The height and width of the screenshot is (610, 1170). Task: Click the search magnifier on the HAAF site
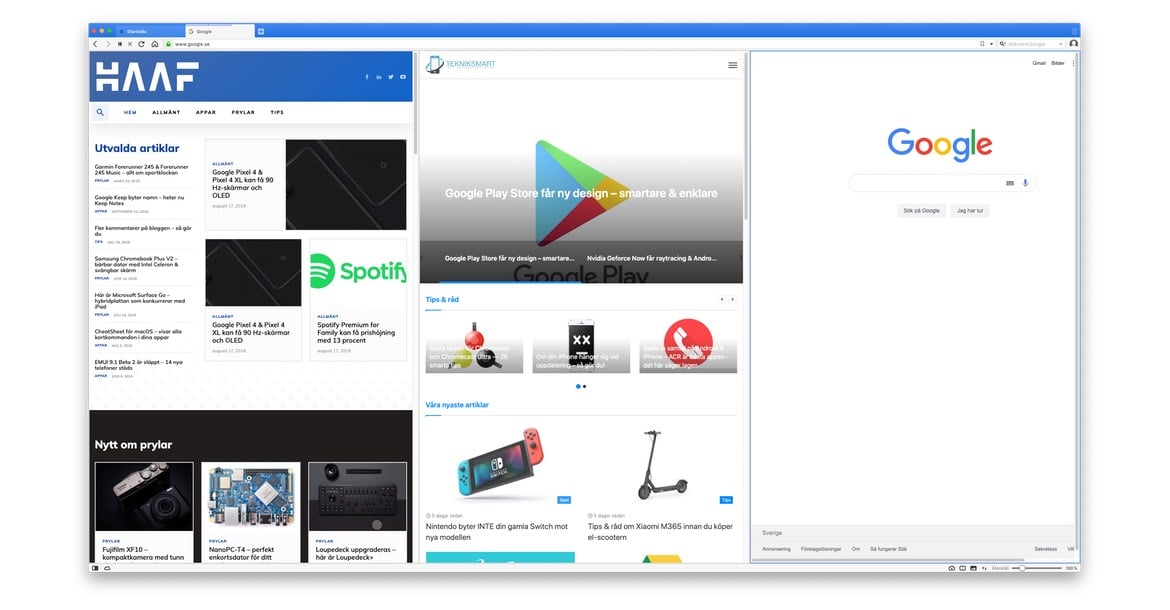(x=100, y=113)
